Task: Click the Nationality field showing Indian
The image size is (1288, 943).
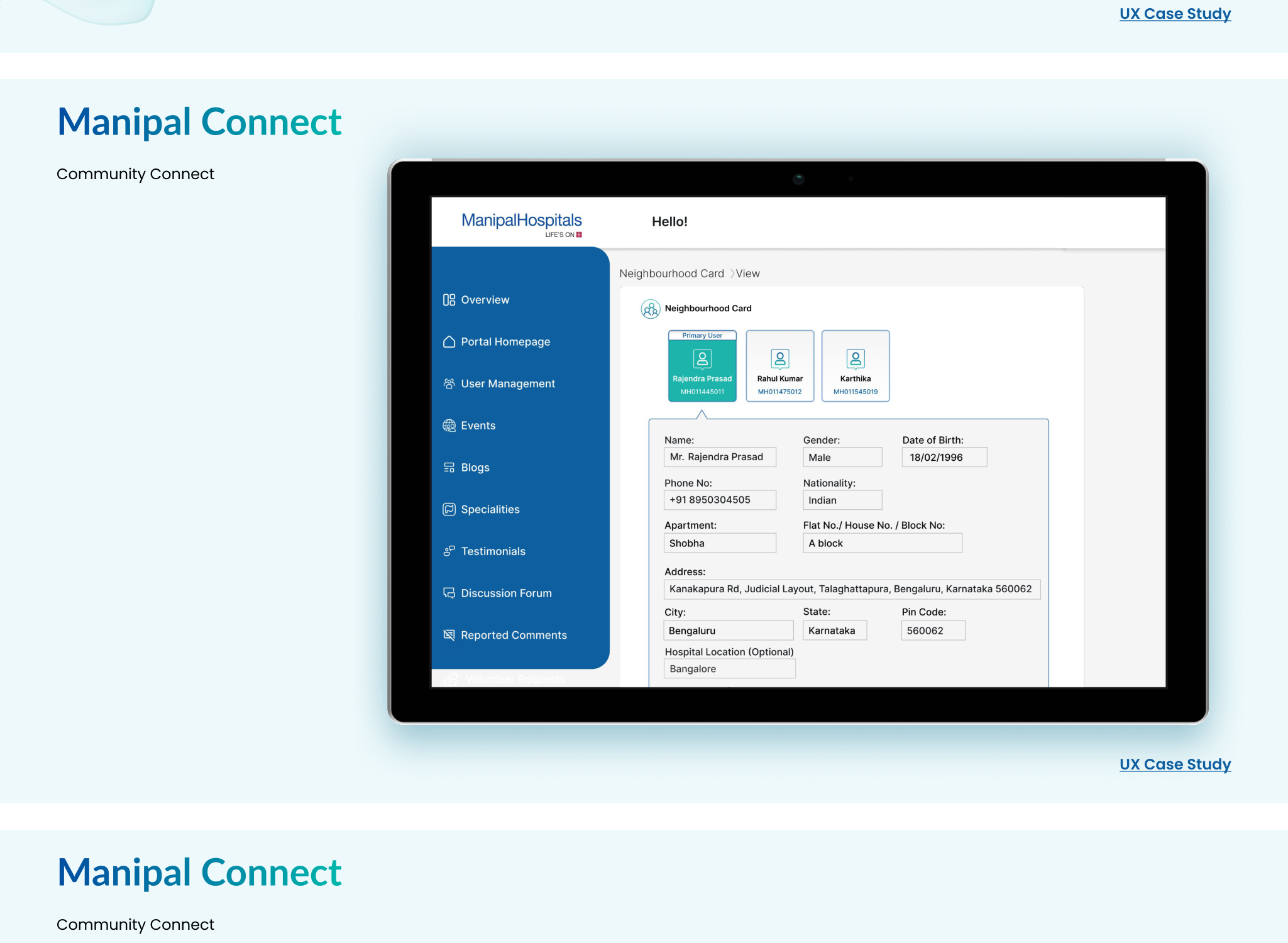Action: point(842,500)
